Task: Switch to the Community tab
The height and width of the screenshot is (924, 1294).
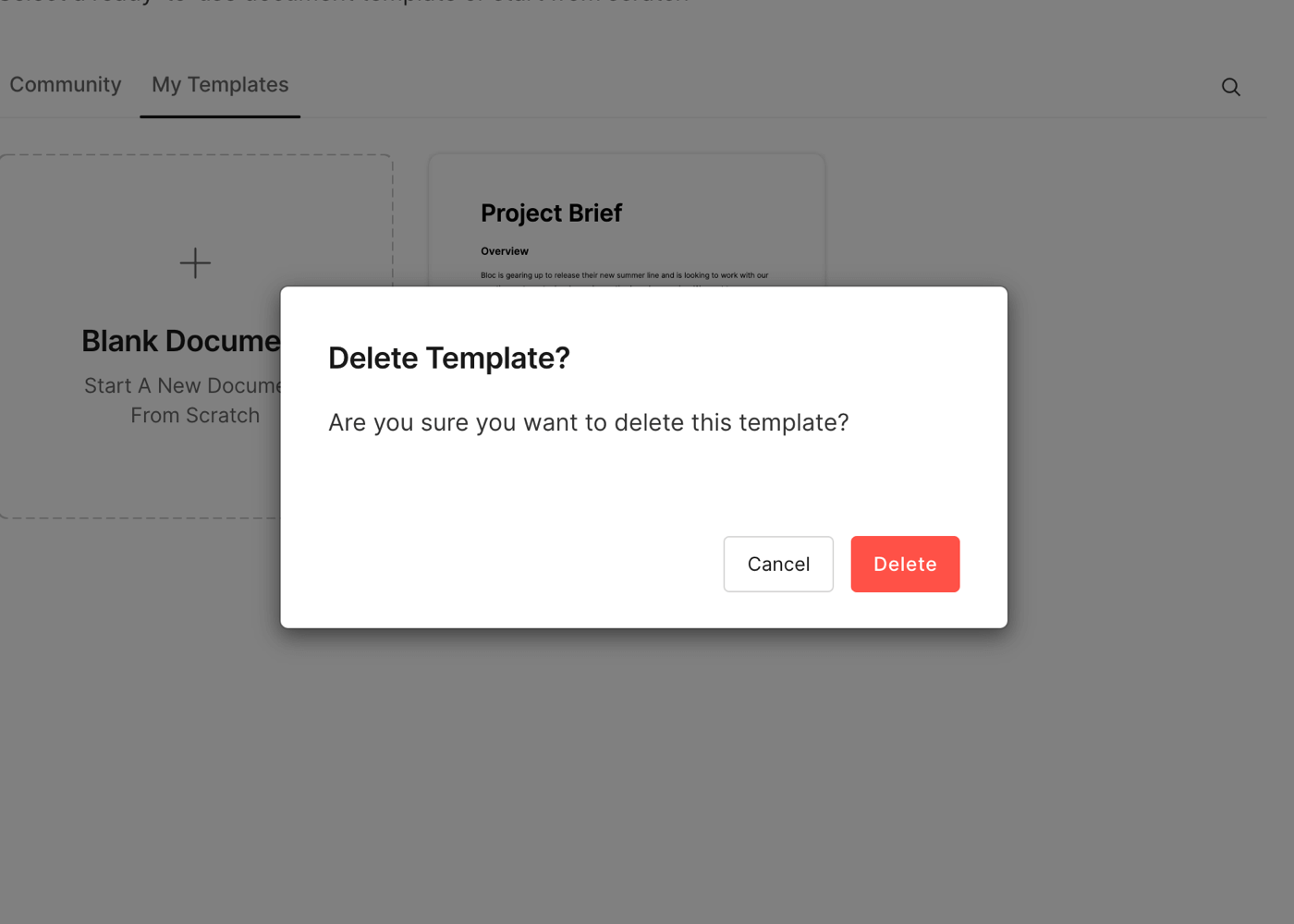Action: 66,84
